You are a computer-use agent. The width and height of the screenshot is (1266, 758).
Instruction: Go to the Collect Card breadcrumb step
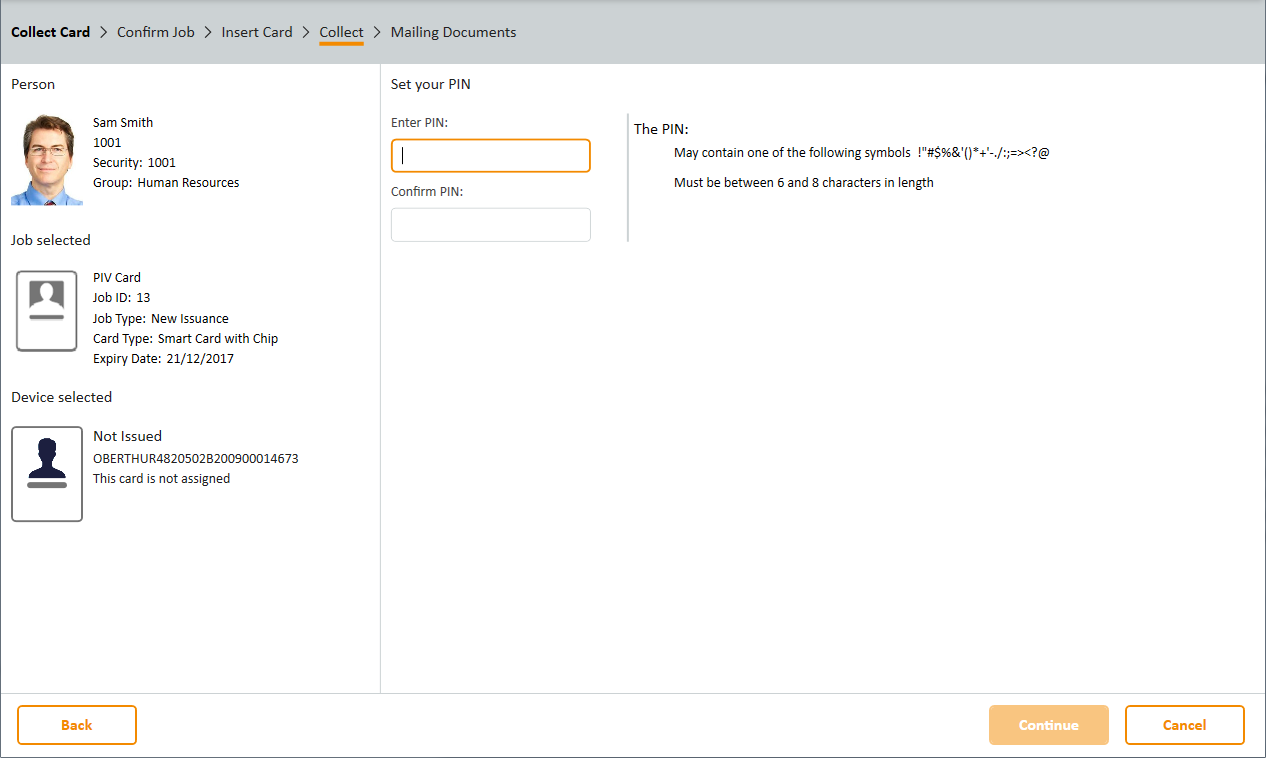tap(51, 32)
